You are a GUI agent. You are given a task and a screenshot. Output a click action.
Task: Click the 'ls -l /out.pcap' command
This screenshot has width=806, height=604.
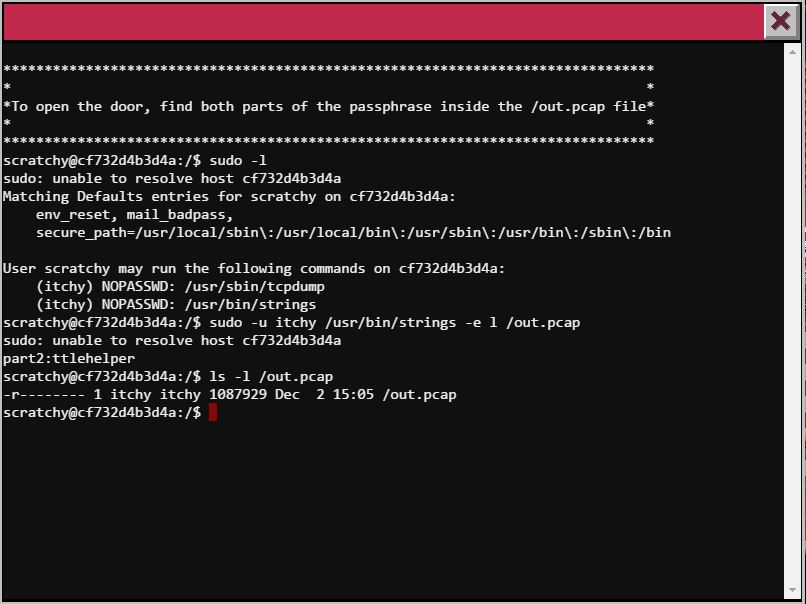271,376
